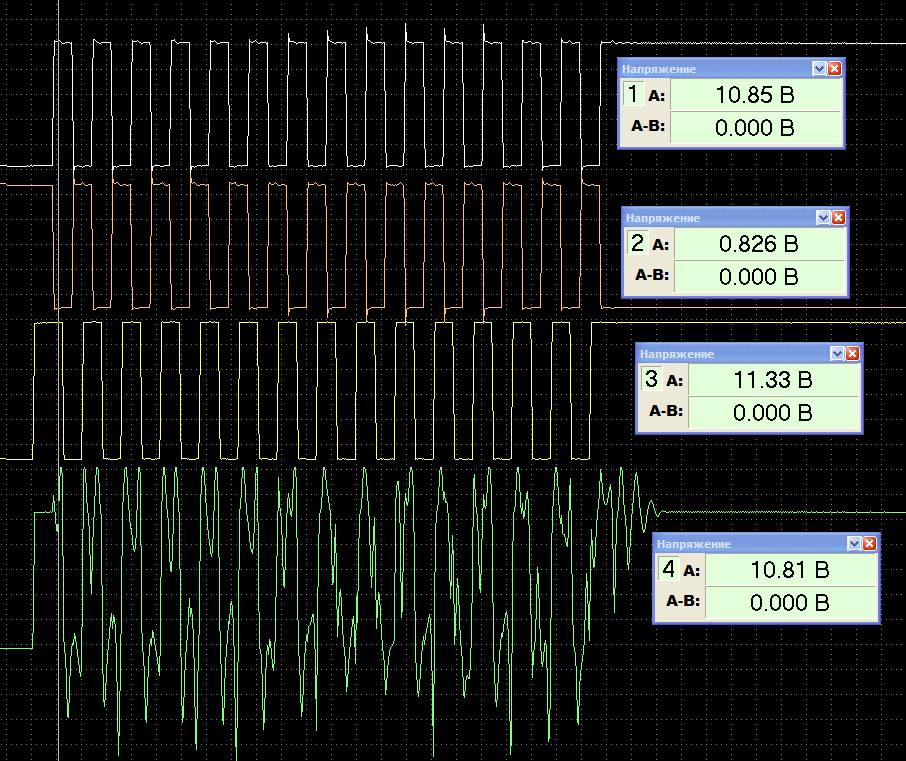Screen dimensions: 906x761
Task: Open the dropdown arrow on channel 2 voltage panel
Action: pos(823,217)
